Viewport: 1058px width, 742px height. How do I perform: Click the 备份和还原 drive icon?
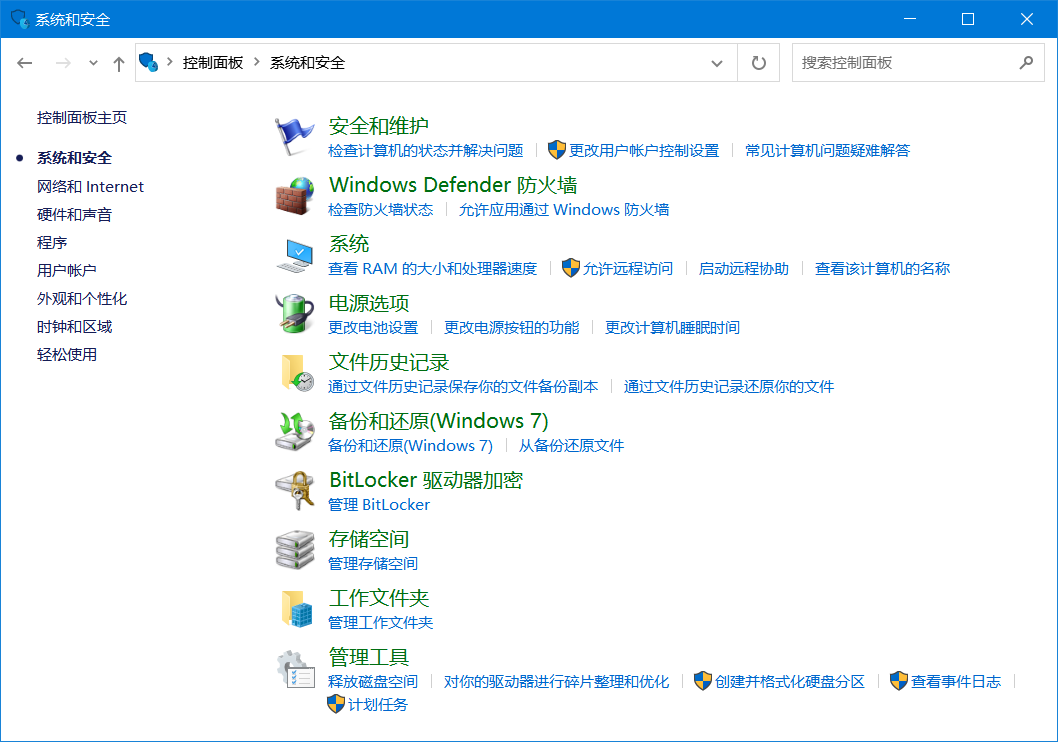(x=295, y=432)
